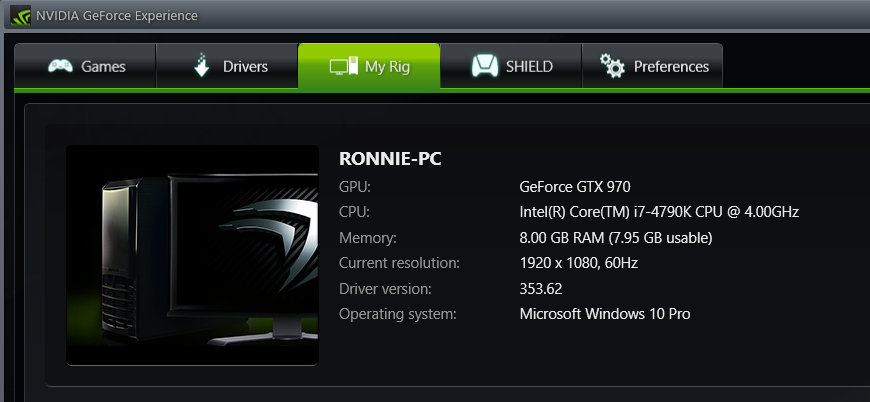The width and height of the screenshot is (870, 402).
Task: Switch to the Drivers tab
Action: tap(227, 66)
